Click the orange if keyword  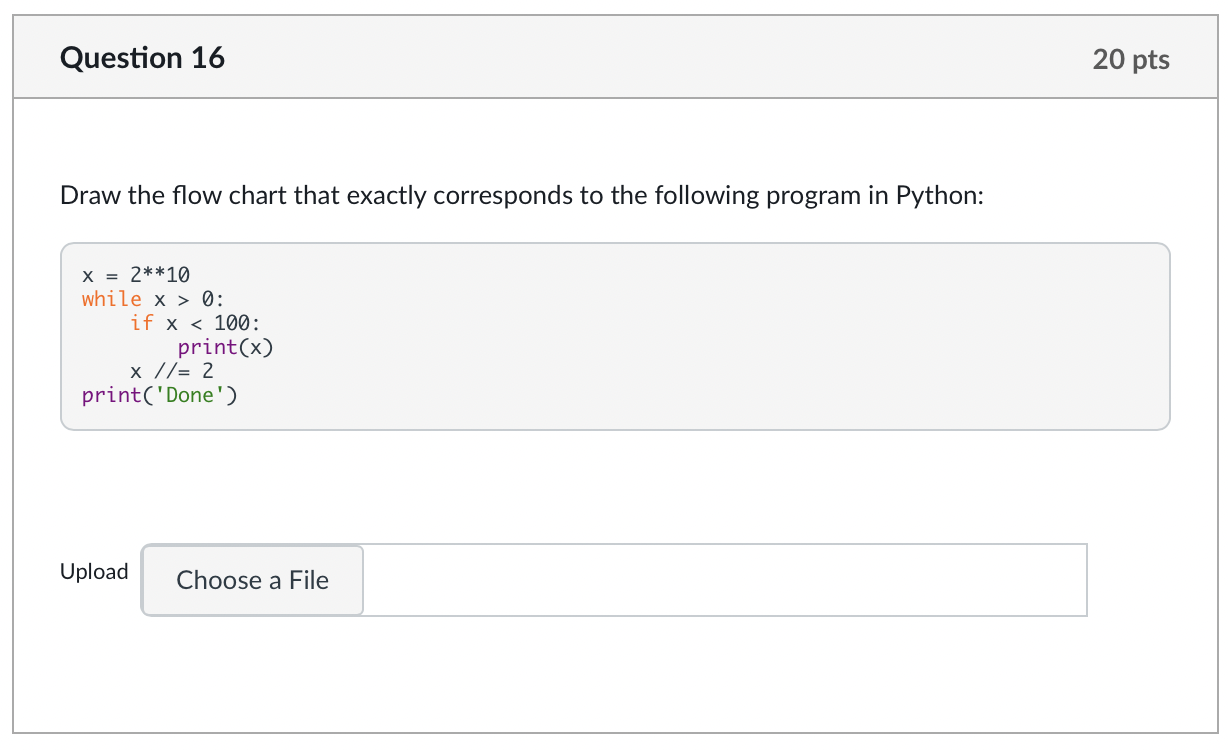pos(141,322)
